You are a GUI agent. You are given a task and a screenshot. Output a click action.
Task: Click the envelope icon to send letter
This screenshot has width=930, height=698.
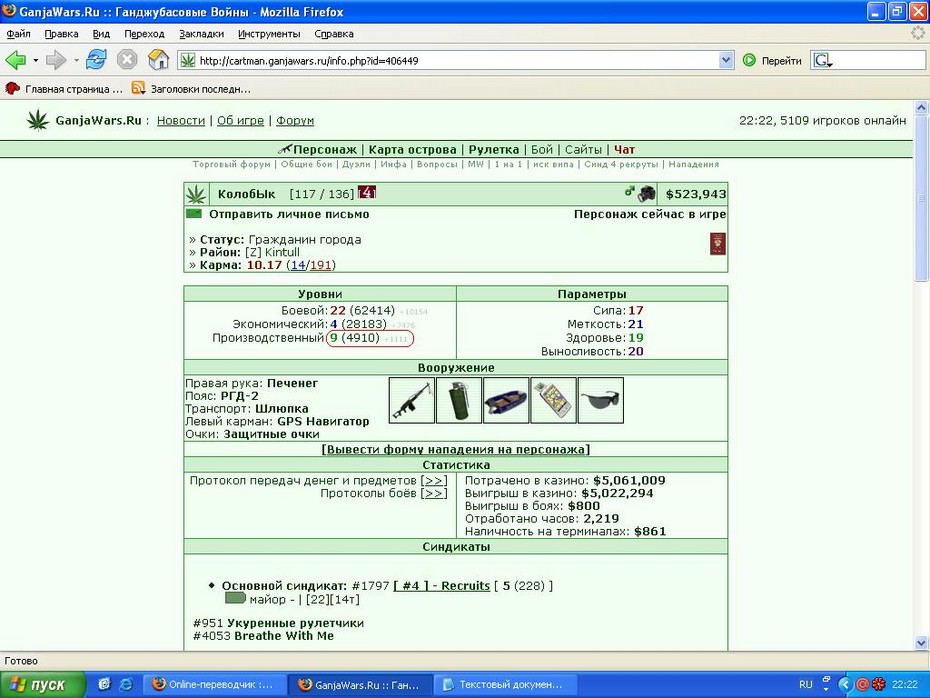click(194, 214)
